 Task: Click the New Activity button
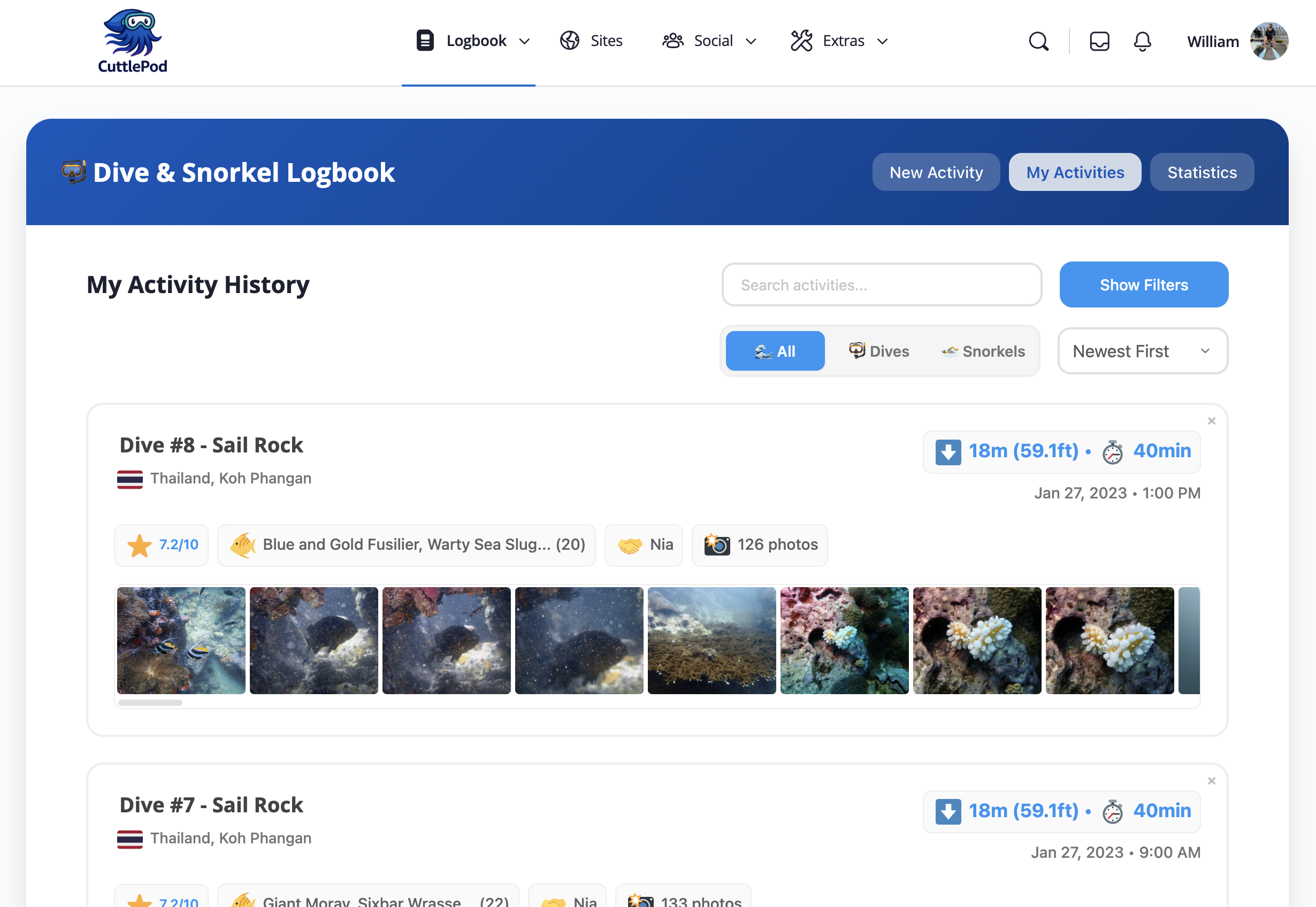(x=936, y=172)
